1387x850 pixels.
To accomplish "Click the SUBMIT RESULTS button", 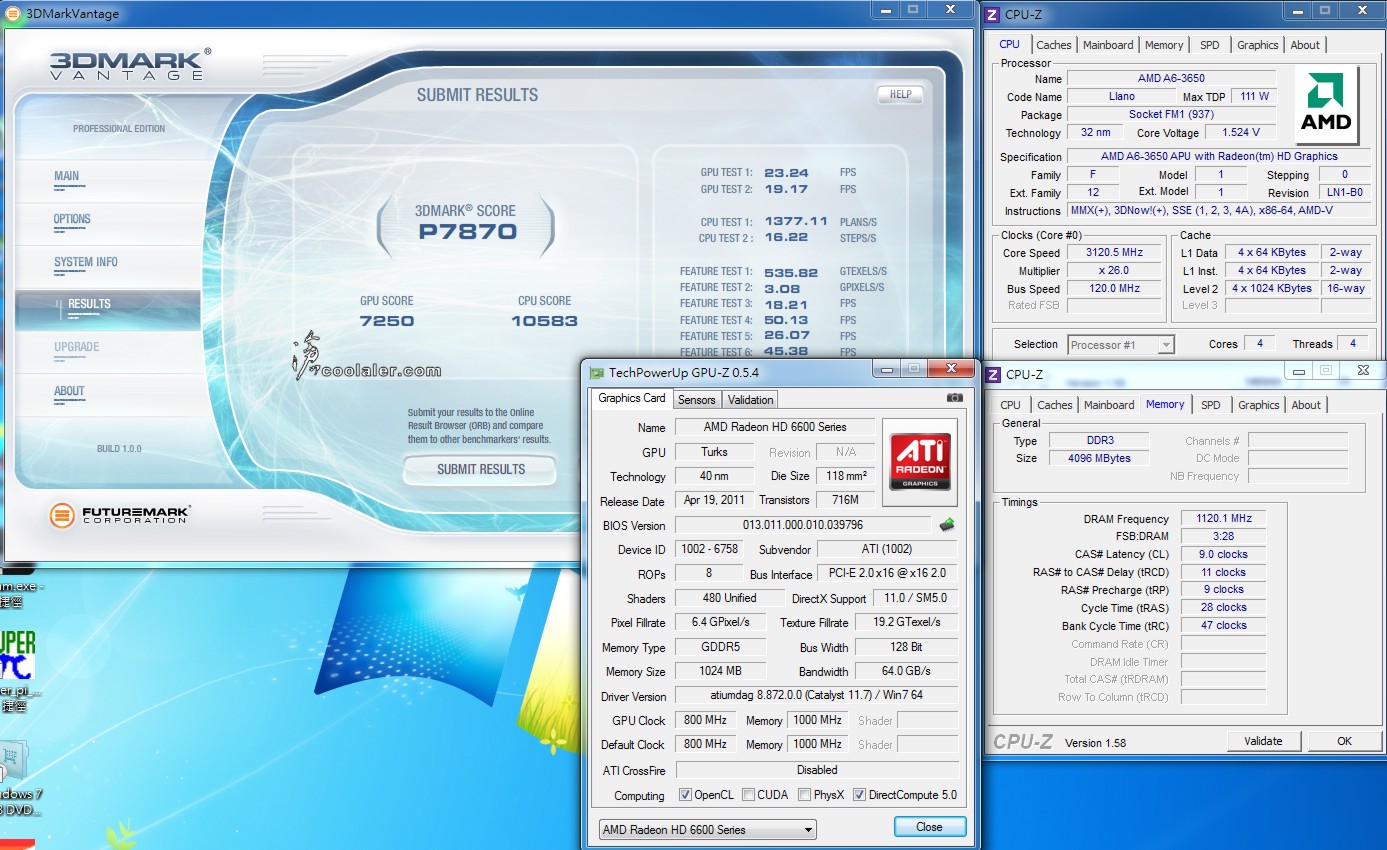I will [x=480, y=469].
